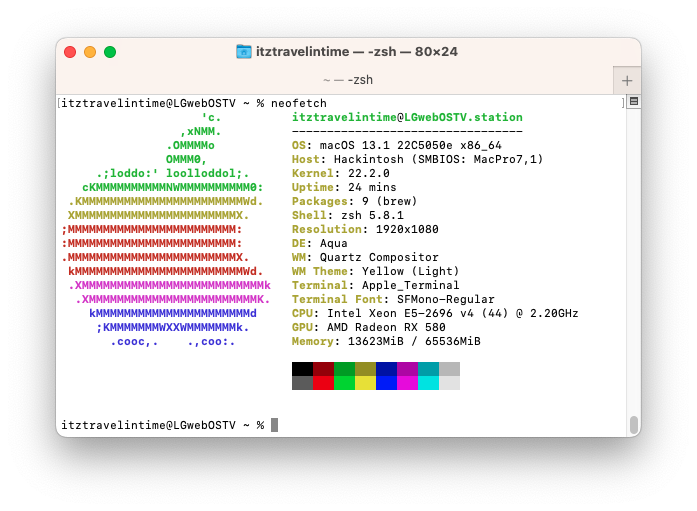Screen dimensions: 697x511
Task: Click the teal color block
Action: [429, 369]
